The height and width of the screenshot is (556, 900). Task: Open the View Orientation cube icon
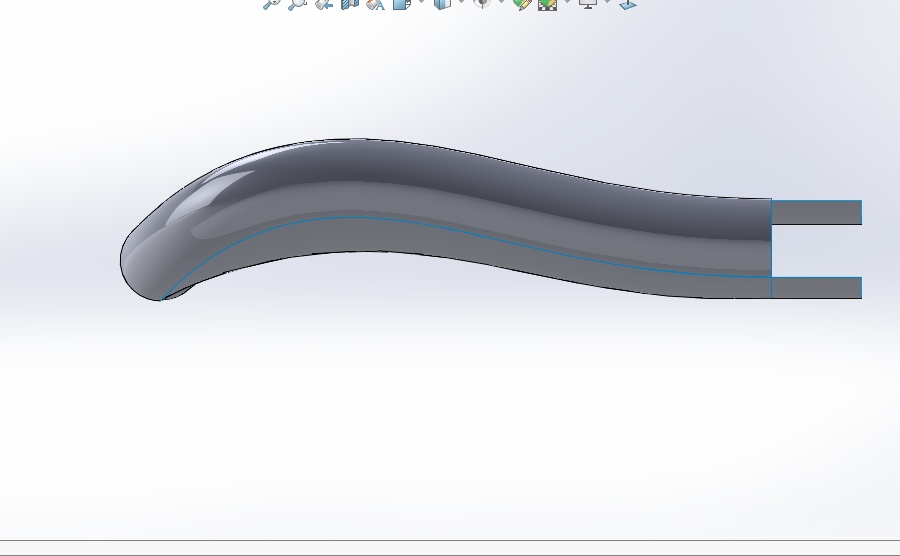click(x=402, y=3)
